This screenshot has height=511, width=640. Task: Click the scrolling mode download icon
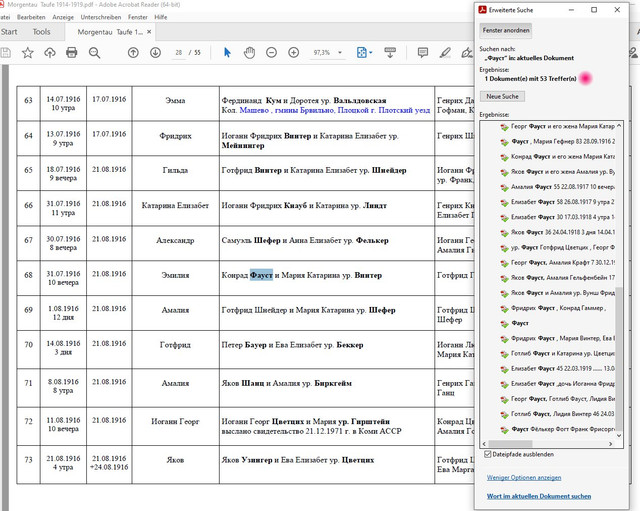[x=390, y=53]
